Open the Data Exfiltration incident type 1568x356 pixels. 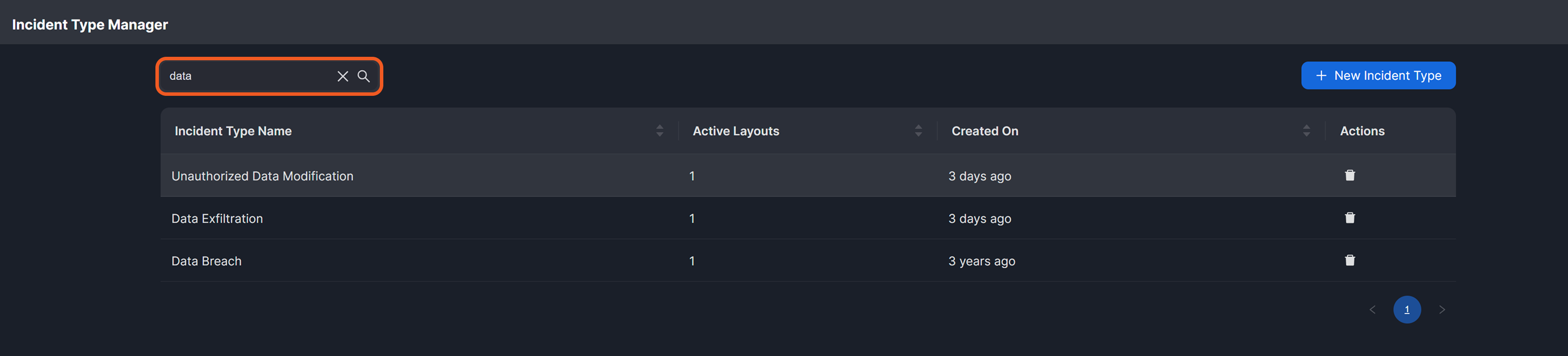tap(217, 219)
